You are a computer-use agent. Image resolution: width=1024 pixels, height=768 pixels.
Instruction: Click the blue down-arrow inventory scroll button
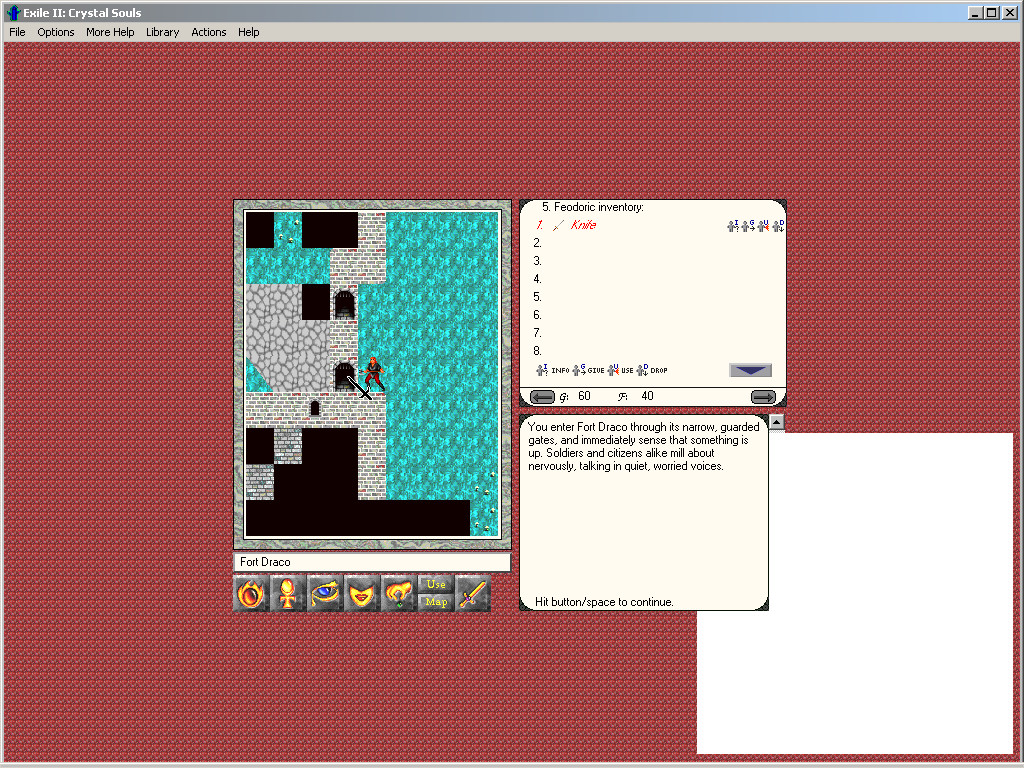(750, 370)
